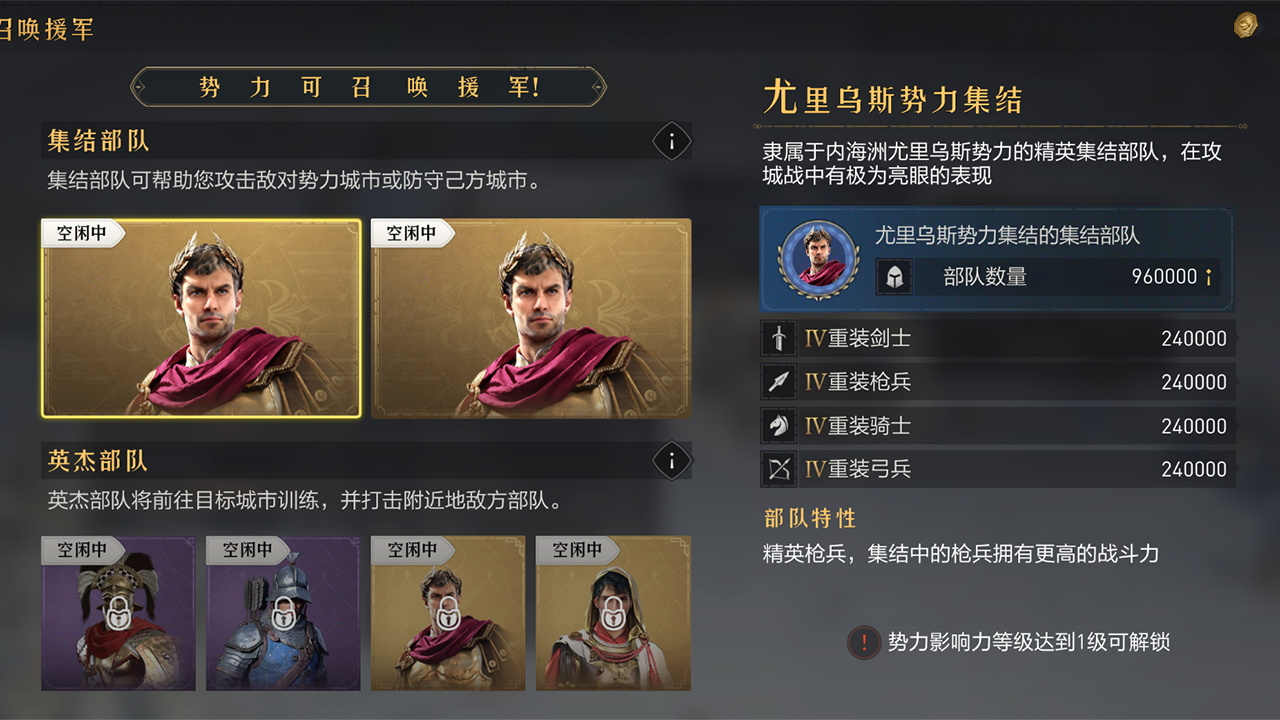Click the gold coin icon at top right
This screenshot has width=1280, height=720.
pos(1246,26)
